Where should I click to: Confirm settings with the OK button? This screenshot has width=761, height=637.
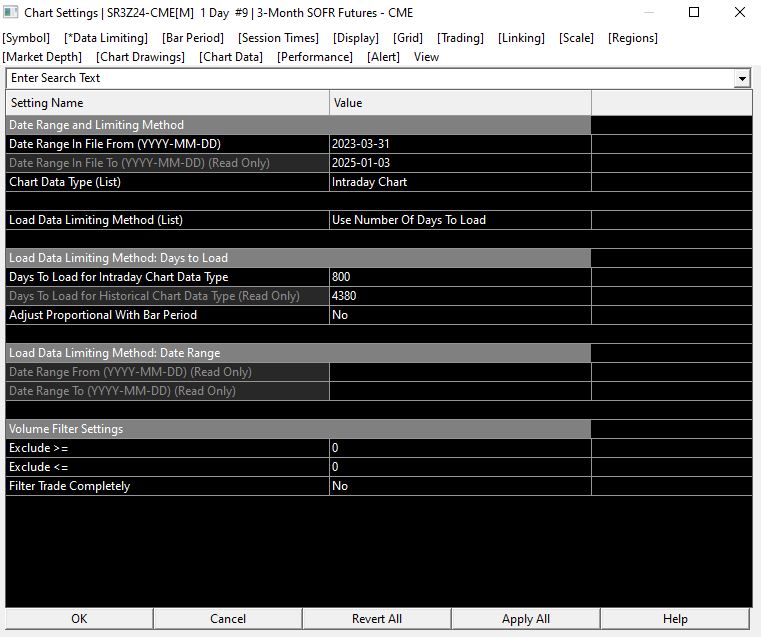tap(79, 619)
